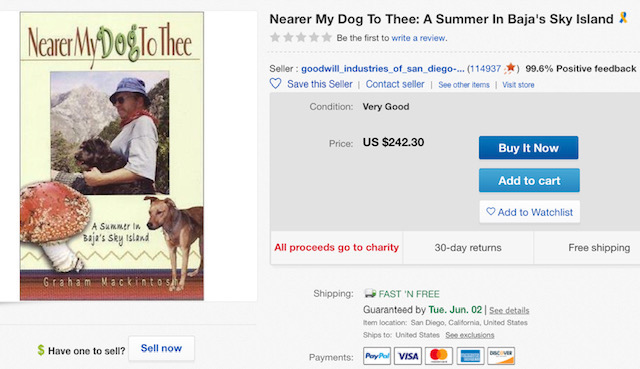Open the Nearer My Dog book cover image
Viewport: 640px width, 369px height.
(112, 156)
